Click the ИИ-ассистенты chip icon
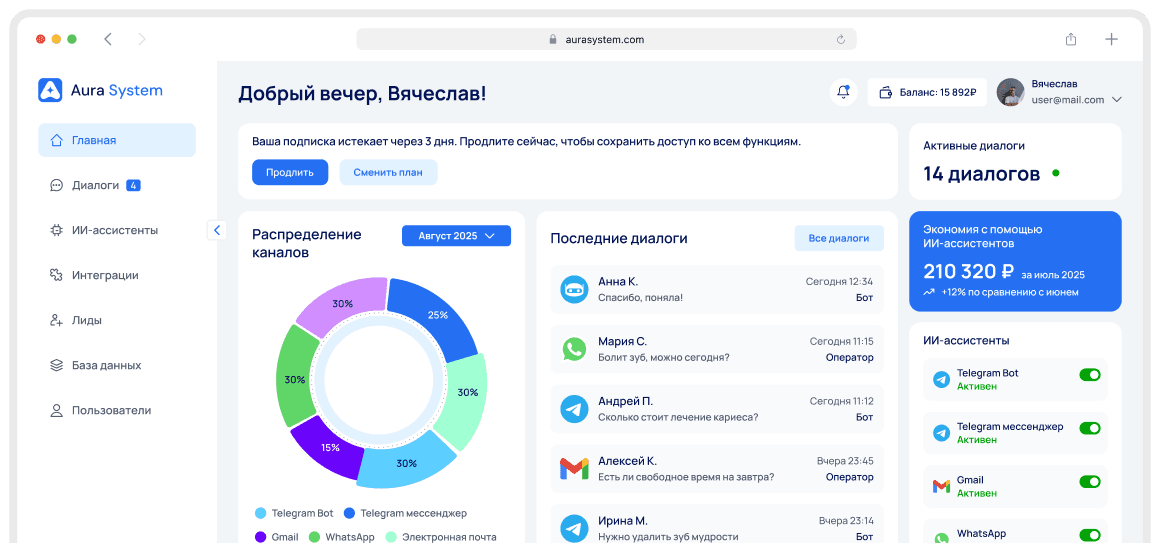This screenshot has height=543, width=1161. pos(56,230)
